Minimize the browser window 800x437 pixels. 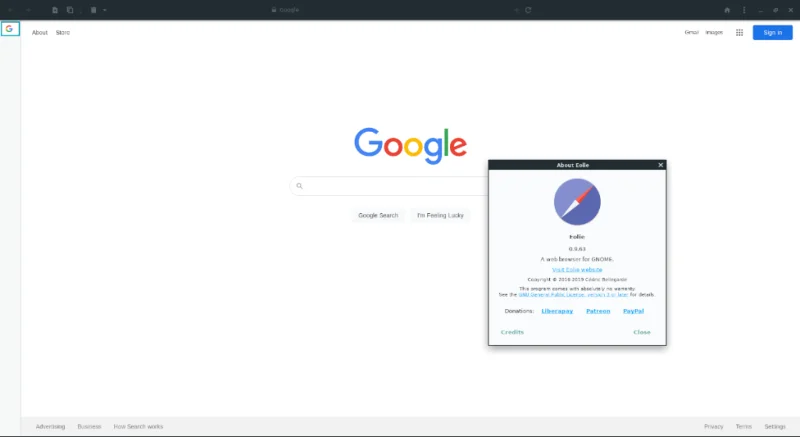[760, 10]
